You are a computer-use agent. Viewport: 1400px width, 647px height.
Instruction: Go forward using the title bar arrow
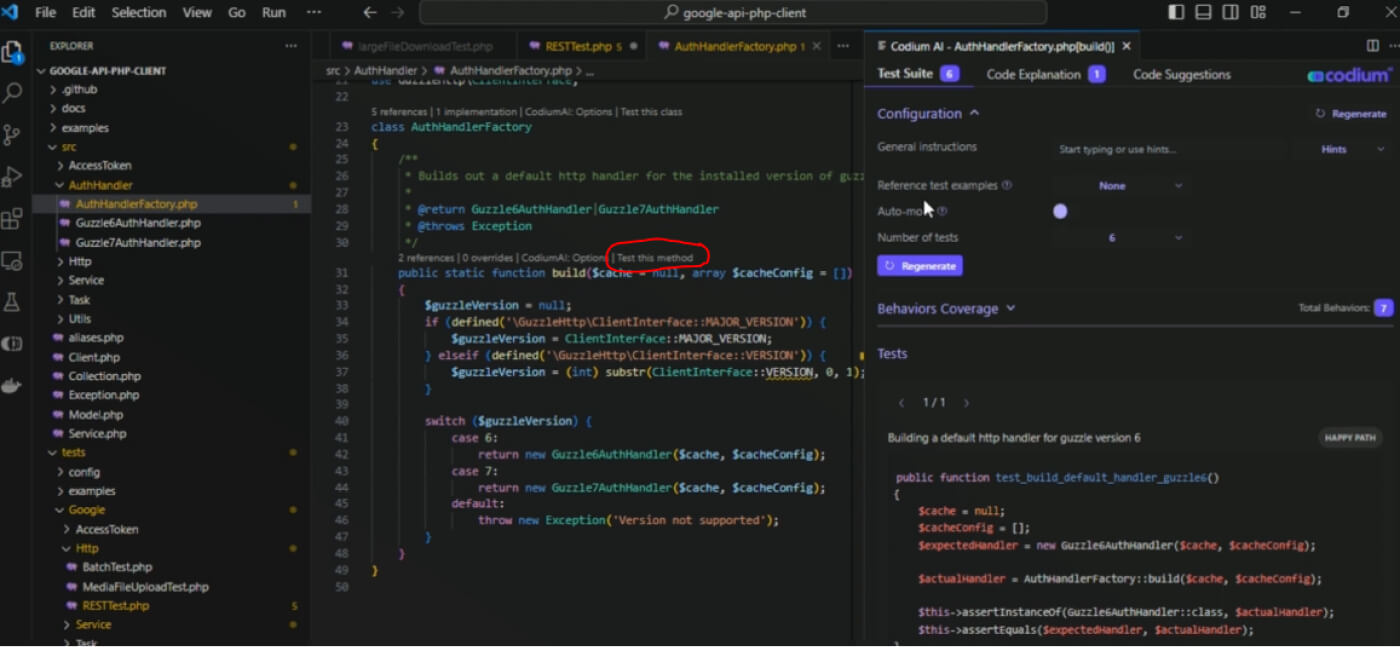pos(398,13)
